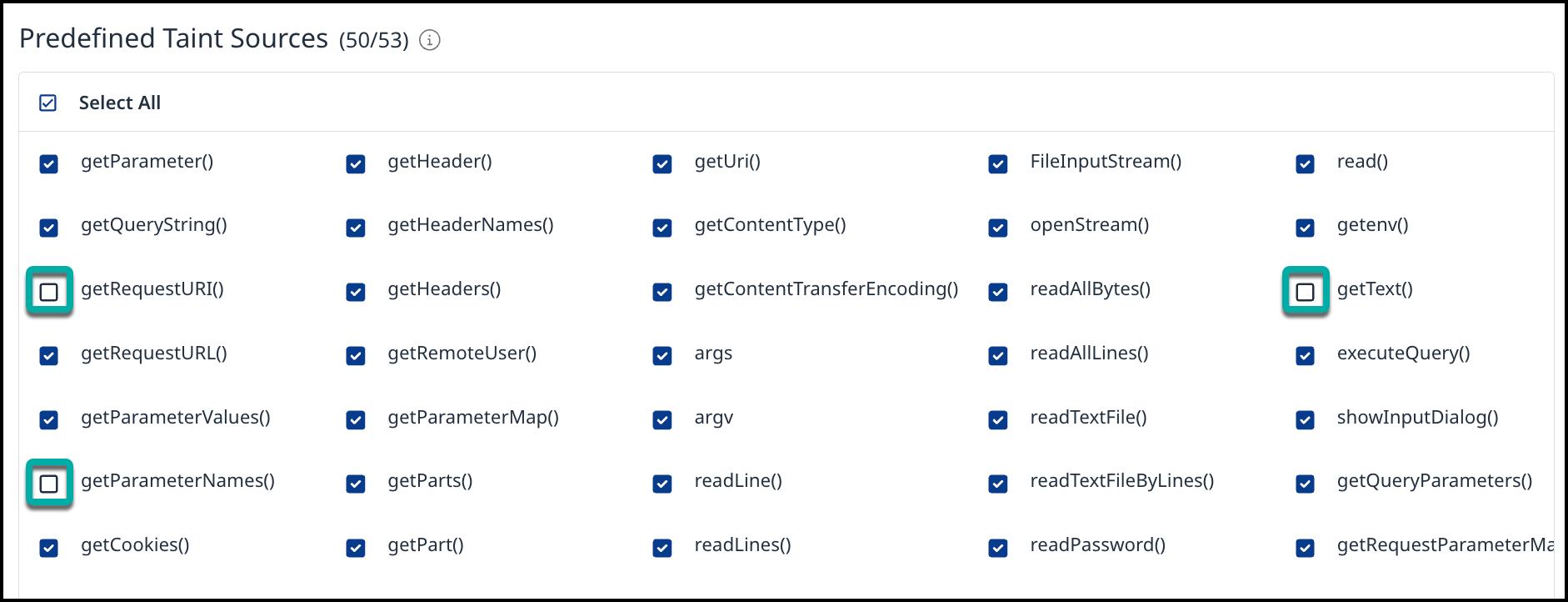Disable getQueryString() taint source
The width and height of the screenshot is (1568, 602).
[49, 228]
